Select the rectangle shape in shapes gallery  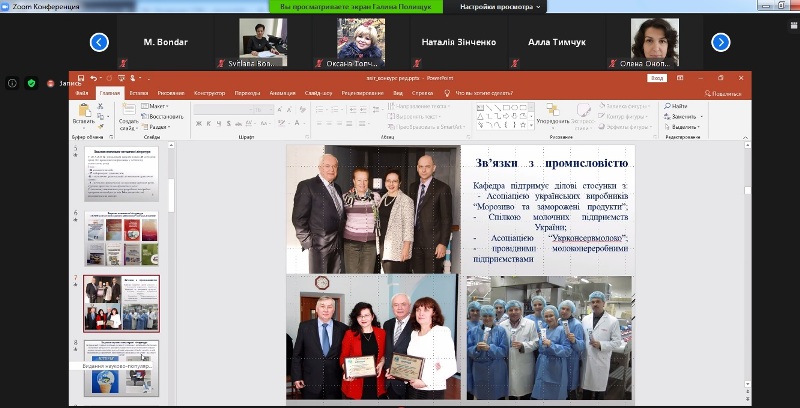coord(506,108)
